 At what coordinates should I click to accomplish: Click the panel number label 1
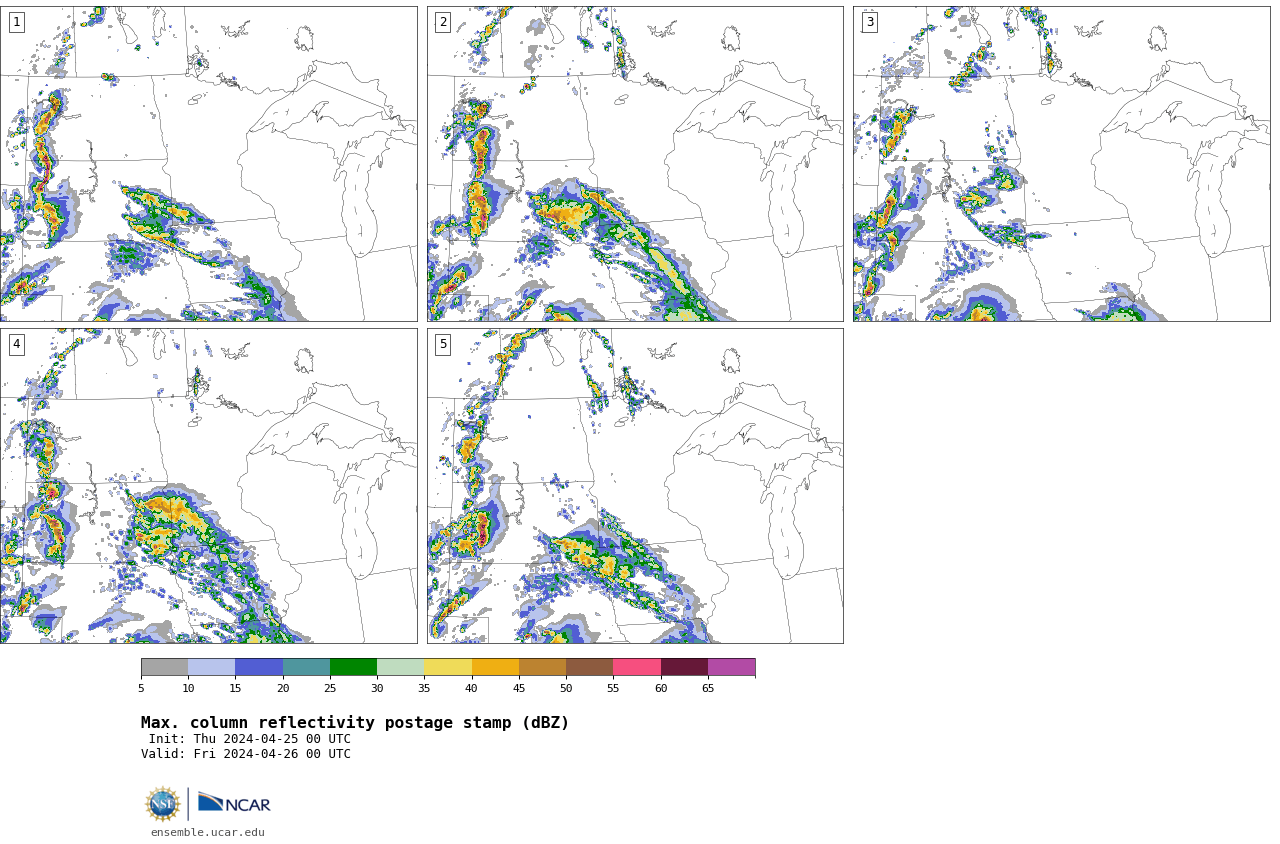point(16,22)
